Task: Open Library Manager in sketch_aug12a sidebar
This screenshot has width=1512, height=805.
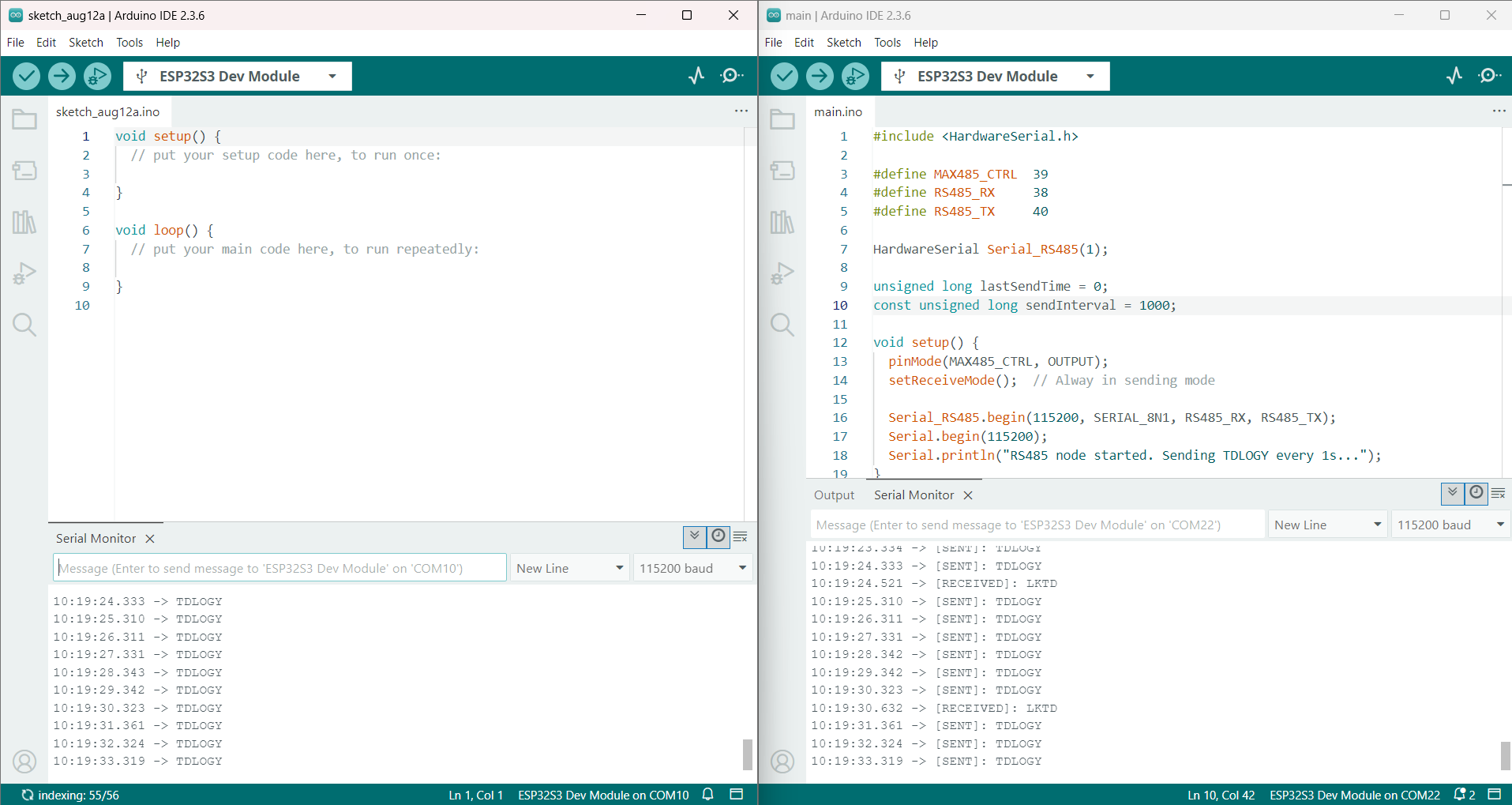Action: (24, 222)
